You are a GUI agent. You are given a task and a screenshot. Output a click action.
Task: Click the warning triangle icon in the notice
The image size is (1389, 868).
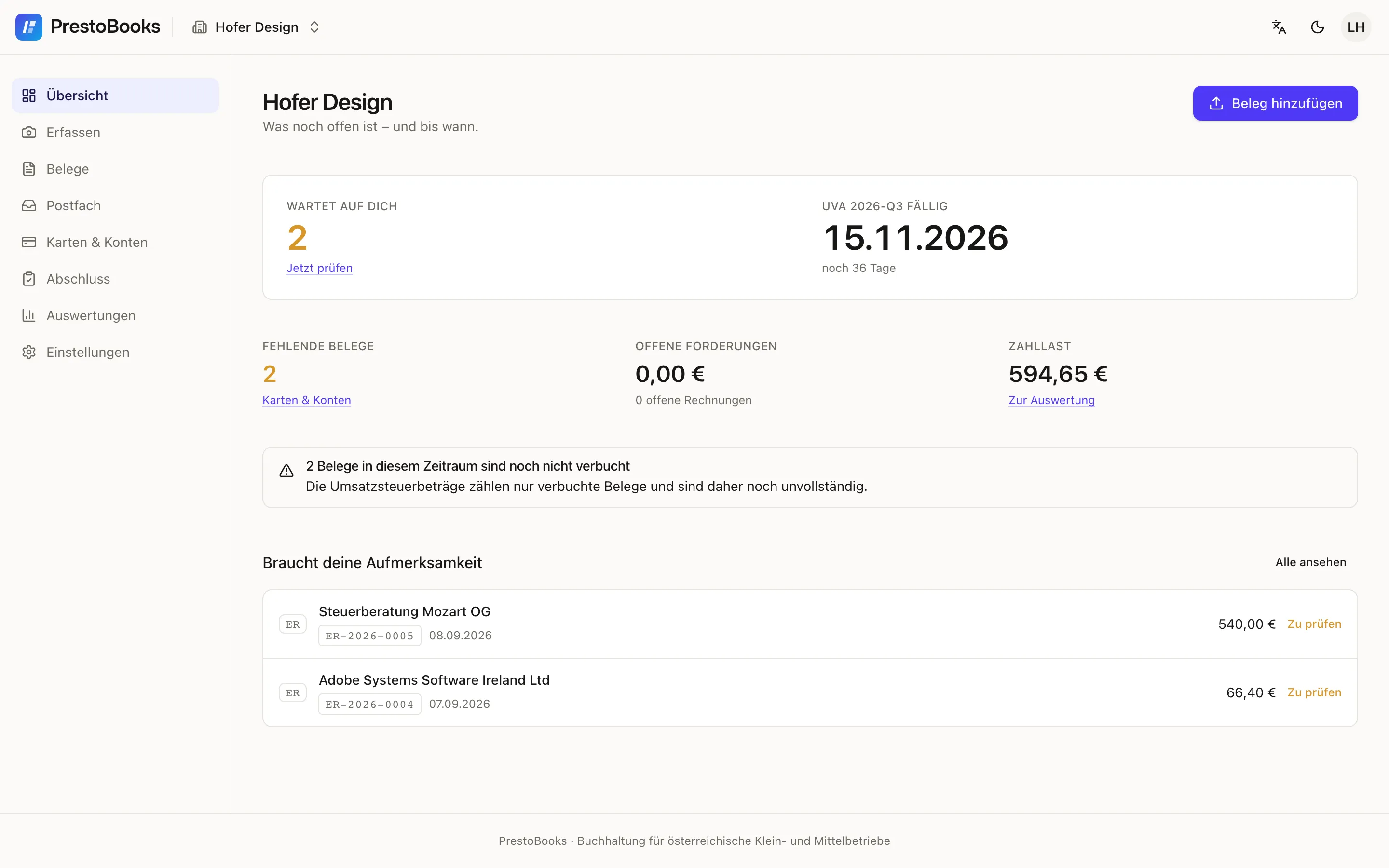pyautogui.click(x=286, y=471)
